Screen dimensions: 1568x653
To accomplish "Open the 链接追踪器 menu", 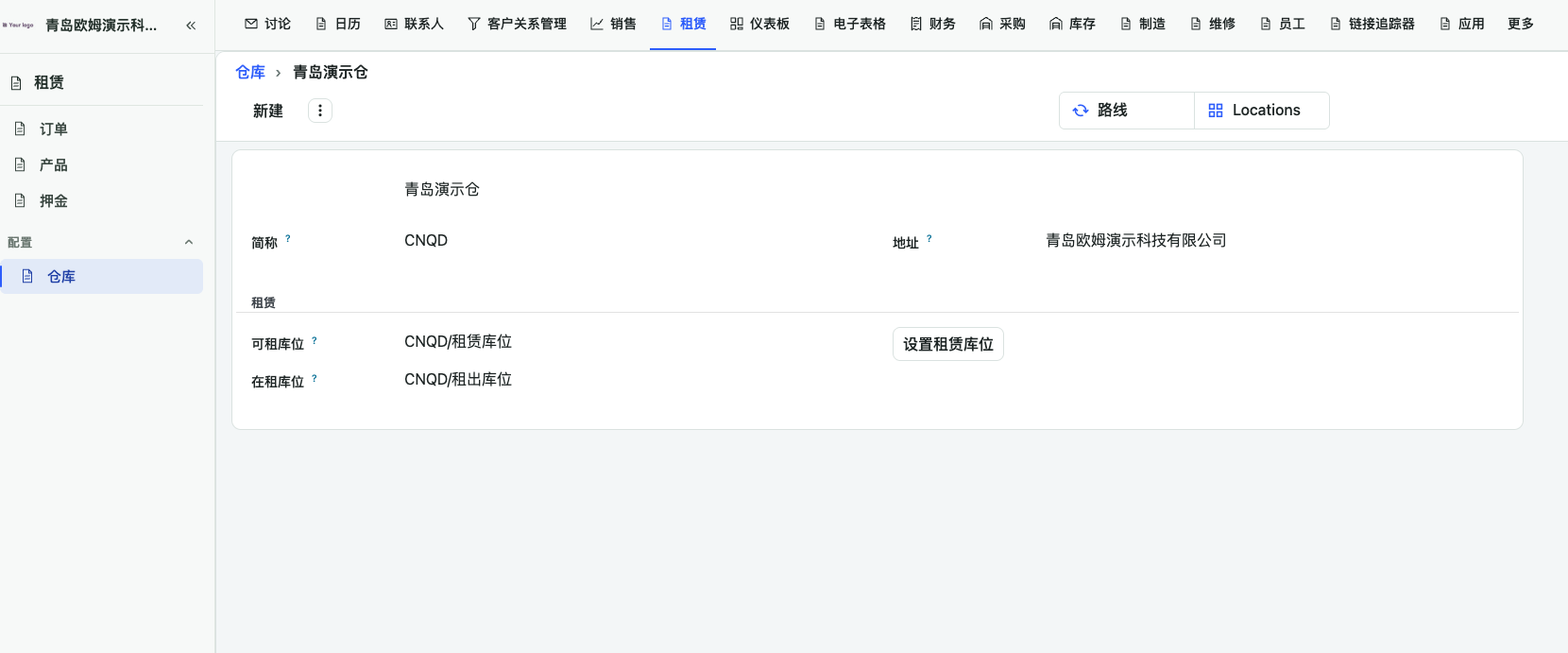I will click(x=1372, y=24).
